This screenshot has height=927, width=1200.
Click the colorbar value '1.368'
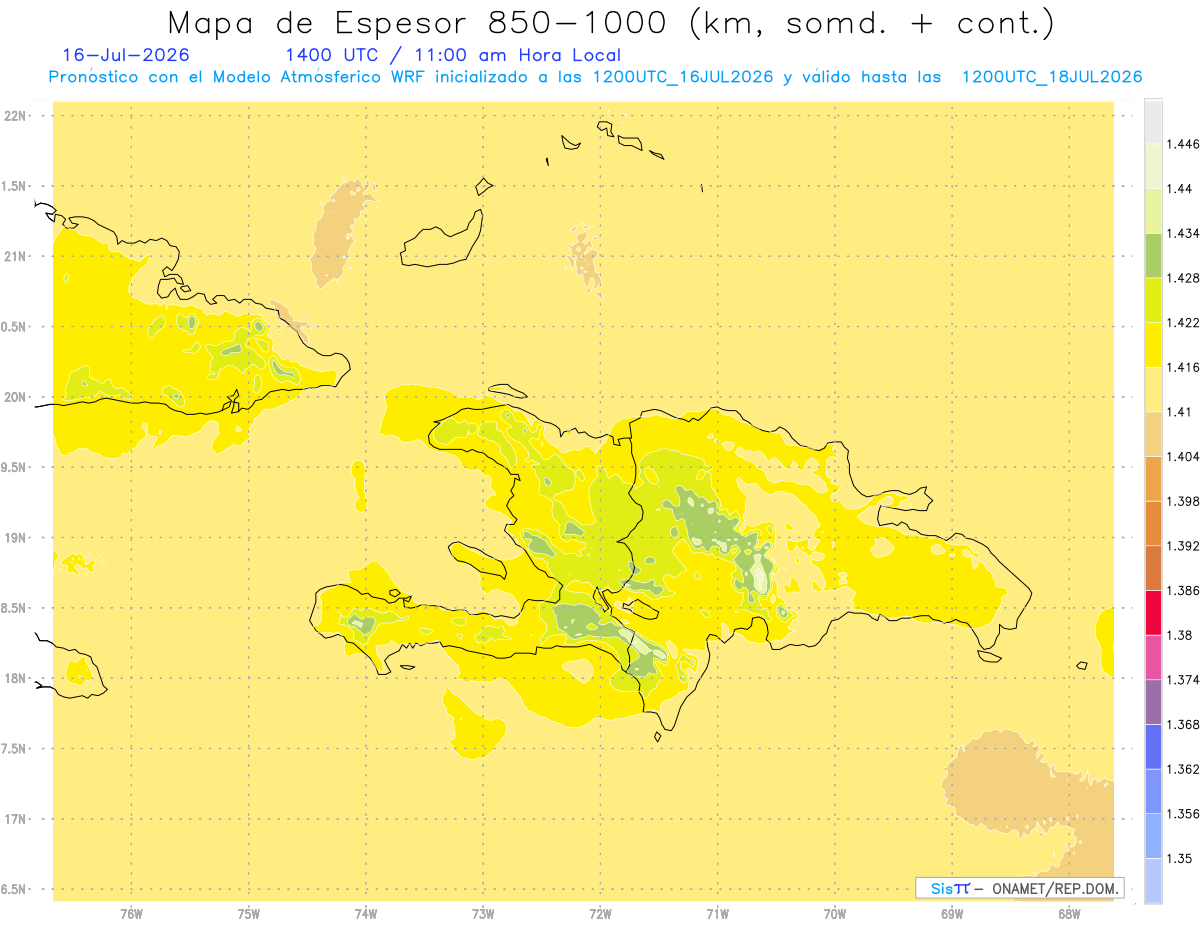tap(1182, 725)
